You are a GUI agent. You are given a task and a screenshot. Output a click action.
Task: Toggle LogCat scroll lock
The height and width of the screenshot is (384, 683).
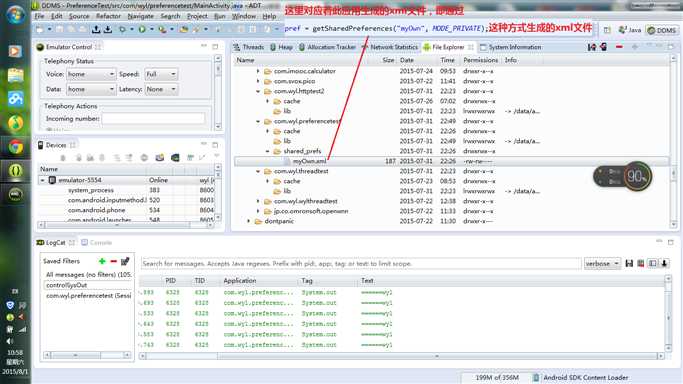coord(664,263)
